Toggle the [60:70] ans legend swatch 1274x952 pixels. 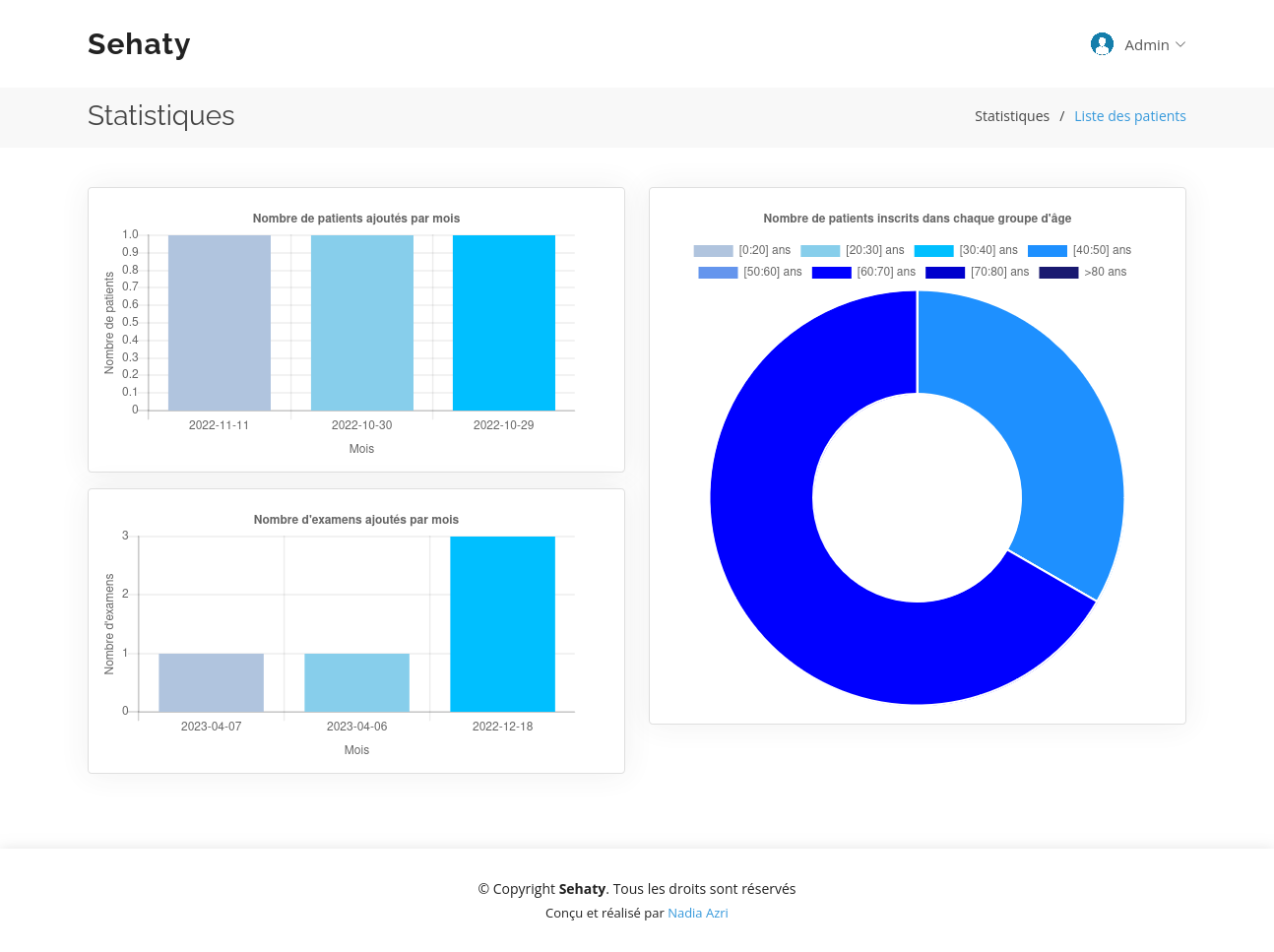(831, 273)
